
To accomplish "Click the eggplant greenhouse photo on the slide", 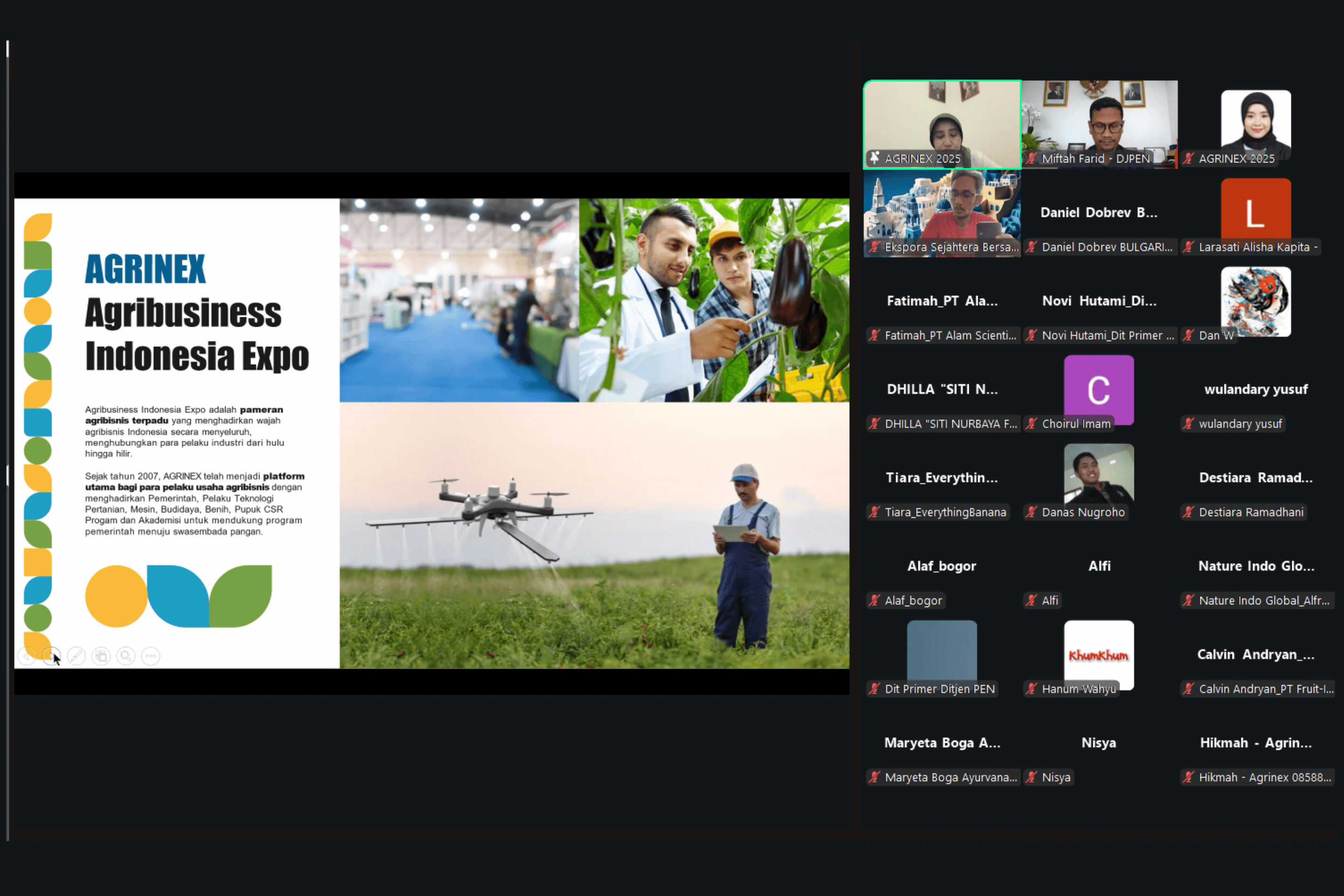I will pos(714,300).
